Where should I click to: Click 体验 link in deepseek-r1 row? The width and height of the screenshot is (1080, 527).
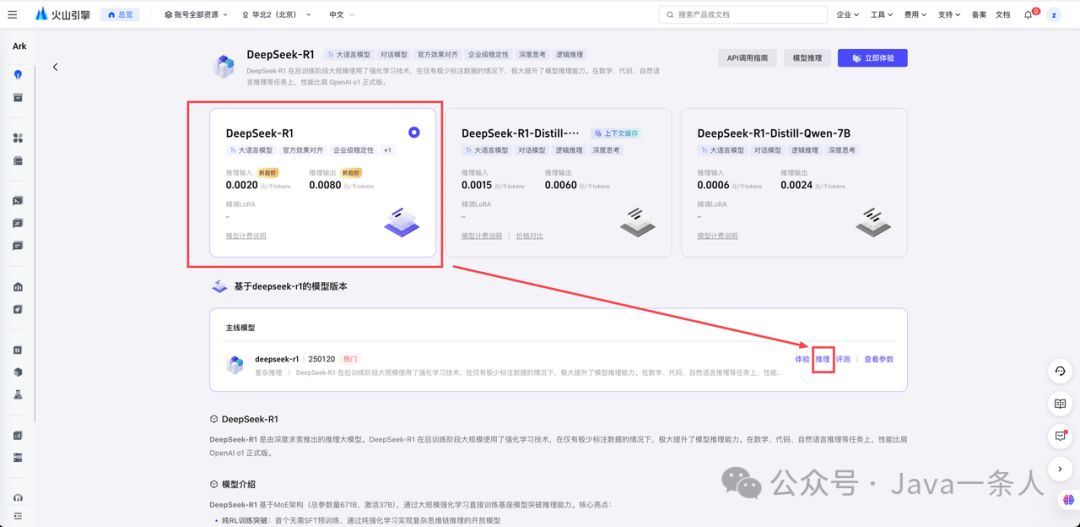click(802, 360)
